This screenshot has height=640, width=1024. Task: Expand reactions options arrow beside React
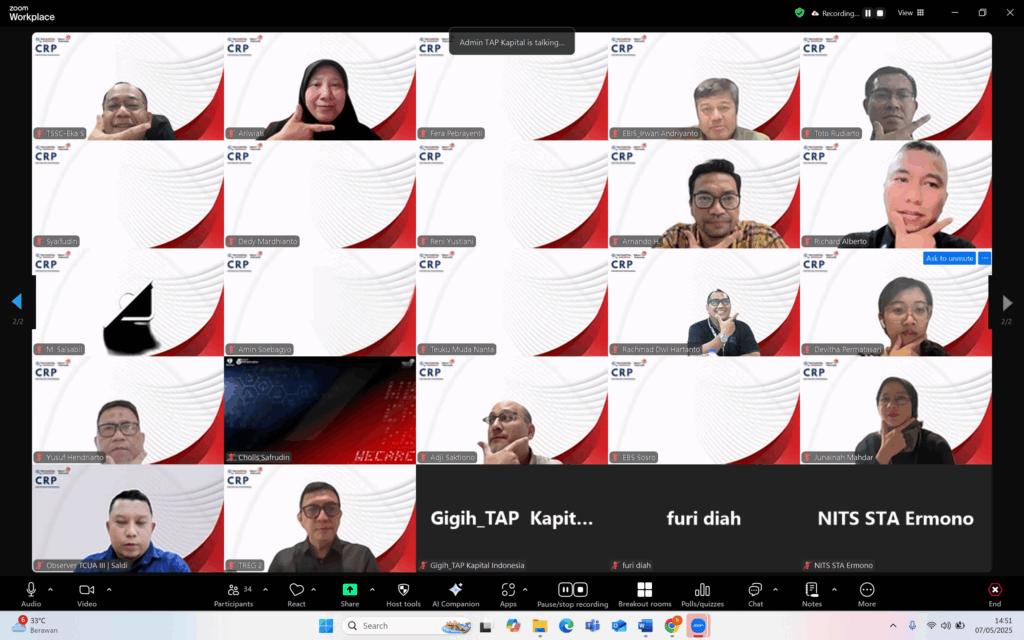tap(313, 590)
